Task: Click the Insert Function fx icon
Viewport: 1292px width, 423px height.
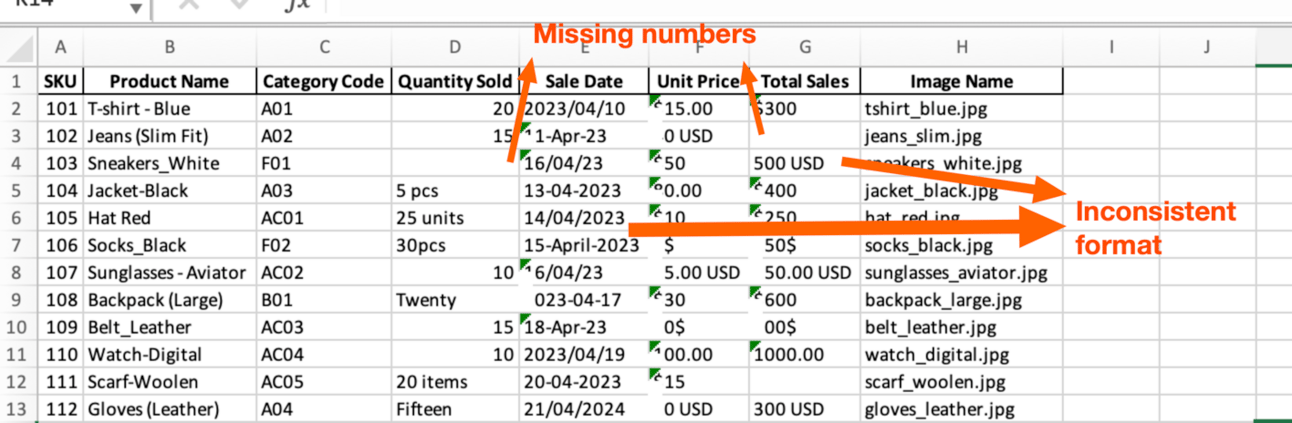Action: [297, 5]
